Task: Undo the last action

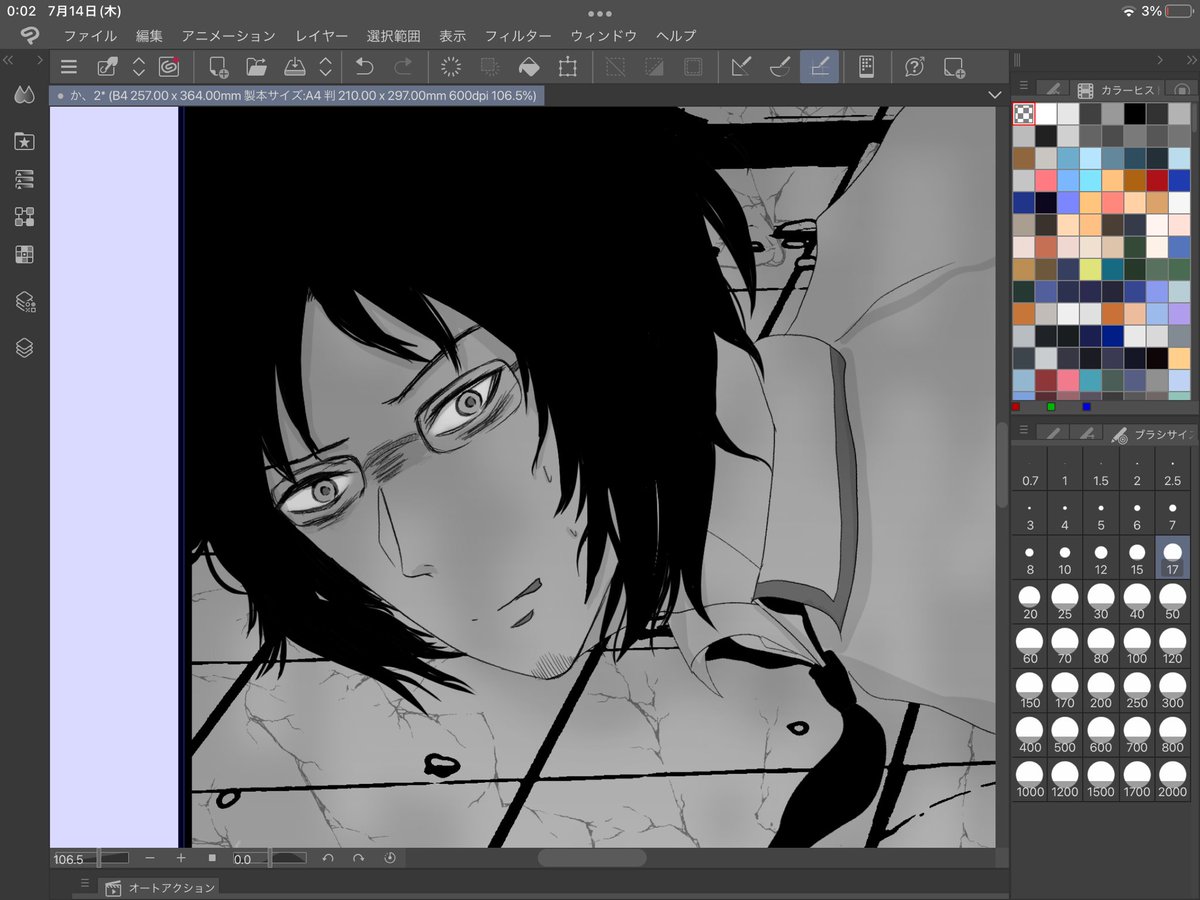Action: click(x=365, y=67)
